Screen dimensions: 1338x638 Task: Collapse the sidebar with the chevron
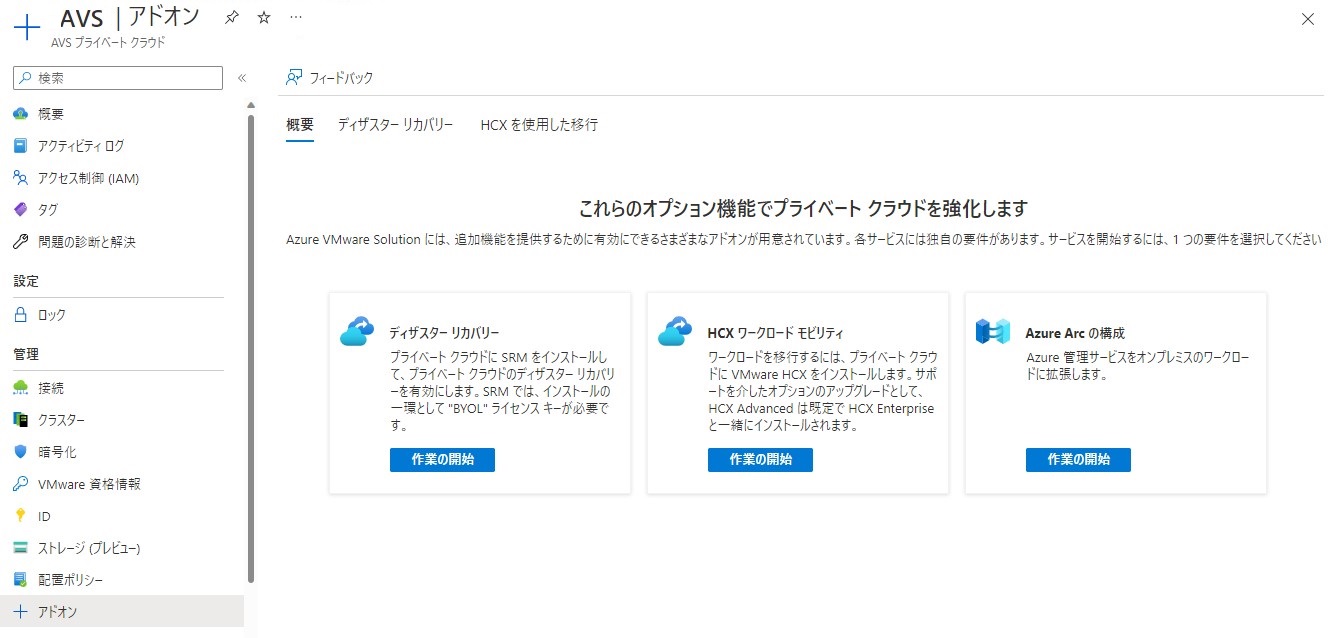pos(241,78)
